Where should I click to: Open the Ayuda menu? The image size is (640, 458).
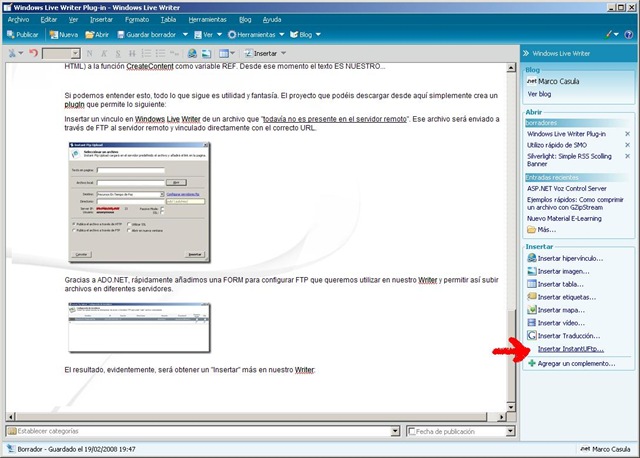coord(272,20)
